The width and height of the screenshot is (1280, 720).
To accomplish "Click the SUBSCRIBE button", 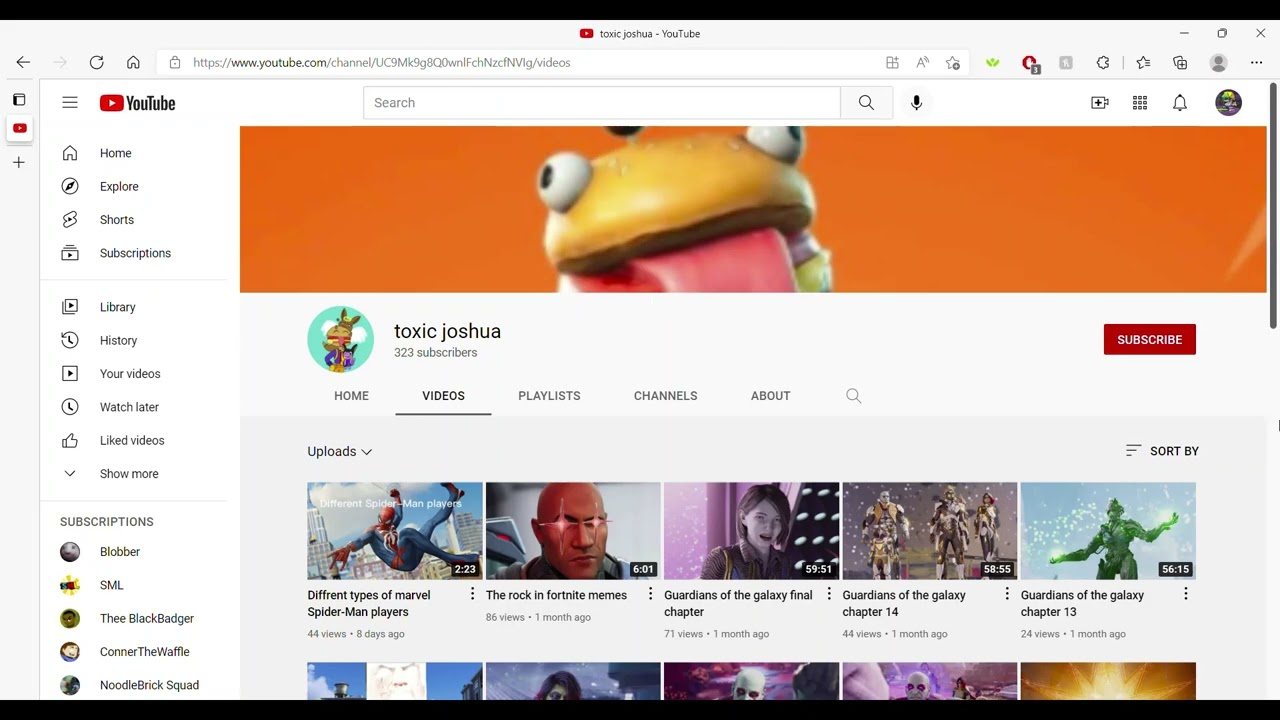I will 1149,340.
